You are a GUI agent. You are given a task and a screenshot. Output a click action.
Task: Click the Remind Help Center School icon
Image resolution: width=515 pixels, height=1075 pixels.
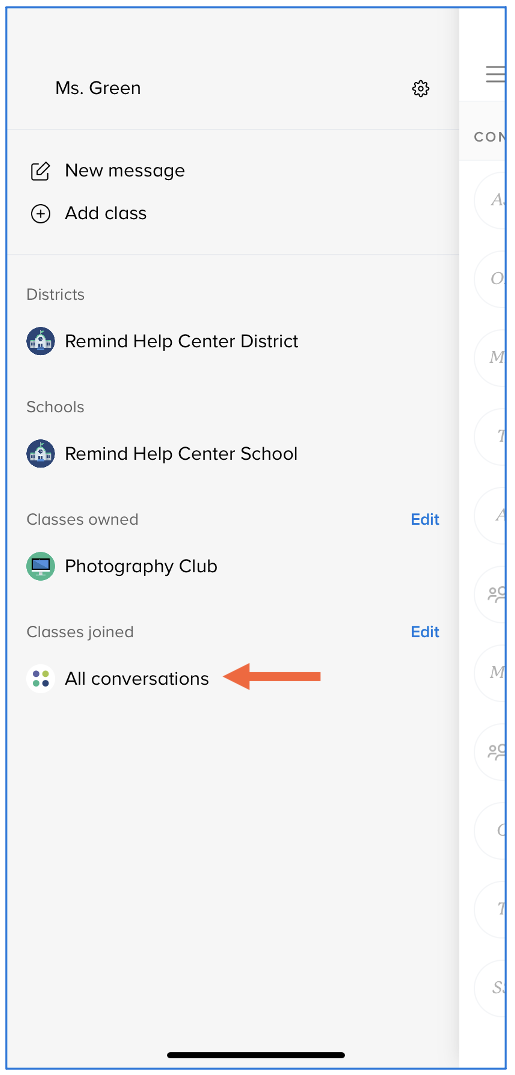(40, 454)
